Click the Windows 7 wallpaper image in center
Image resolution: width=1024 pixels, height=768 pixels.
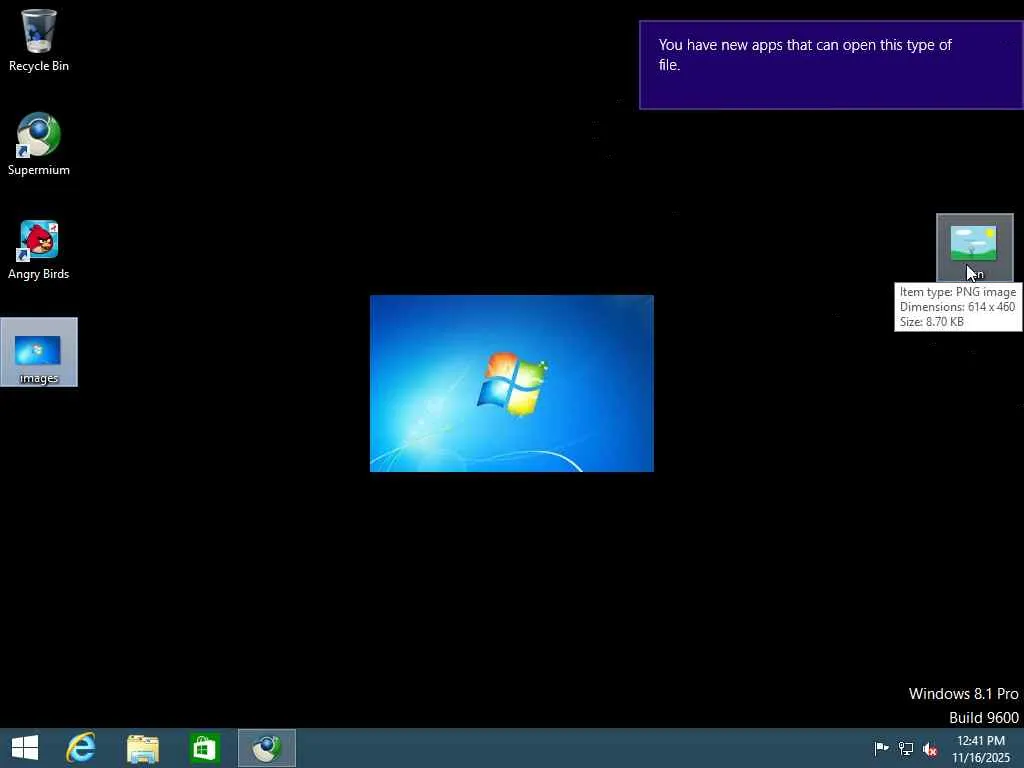tap(511, 383)
